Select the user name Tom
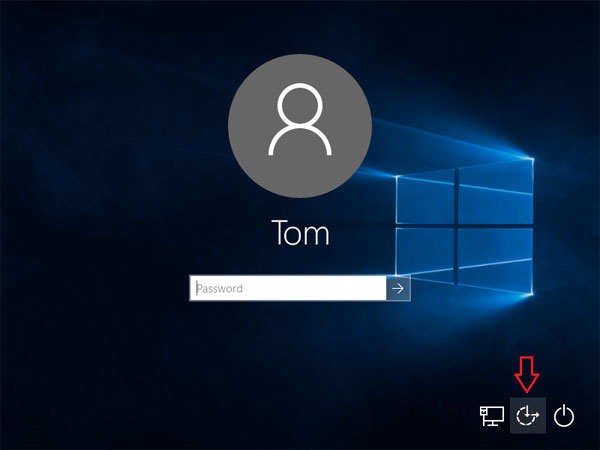Image resolution: width=600 pixels, height=450 pixels. pyautogui.click(x=300, y=233)
